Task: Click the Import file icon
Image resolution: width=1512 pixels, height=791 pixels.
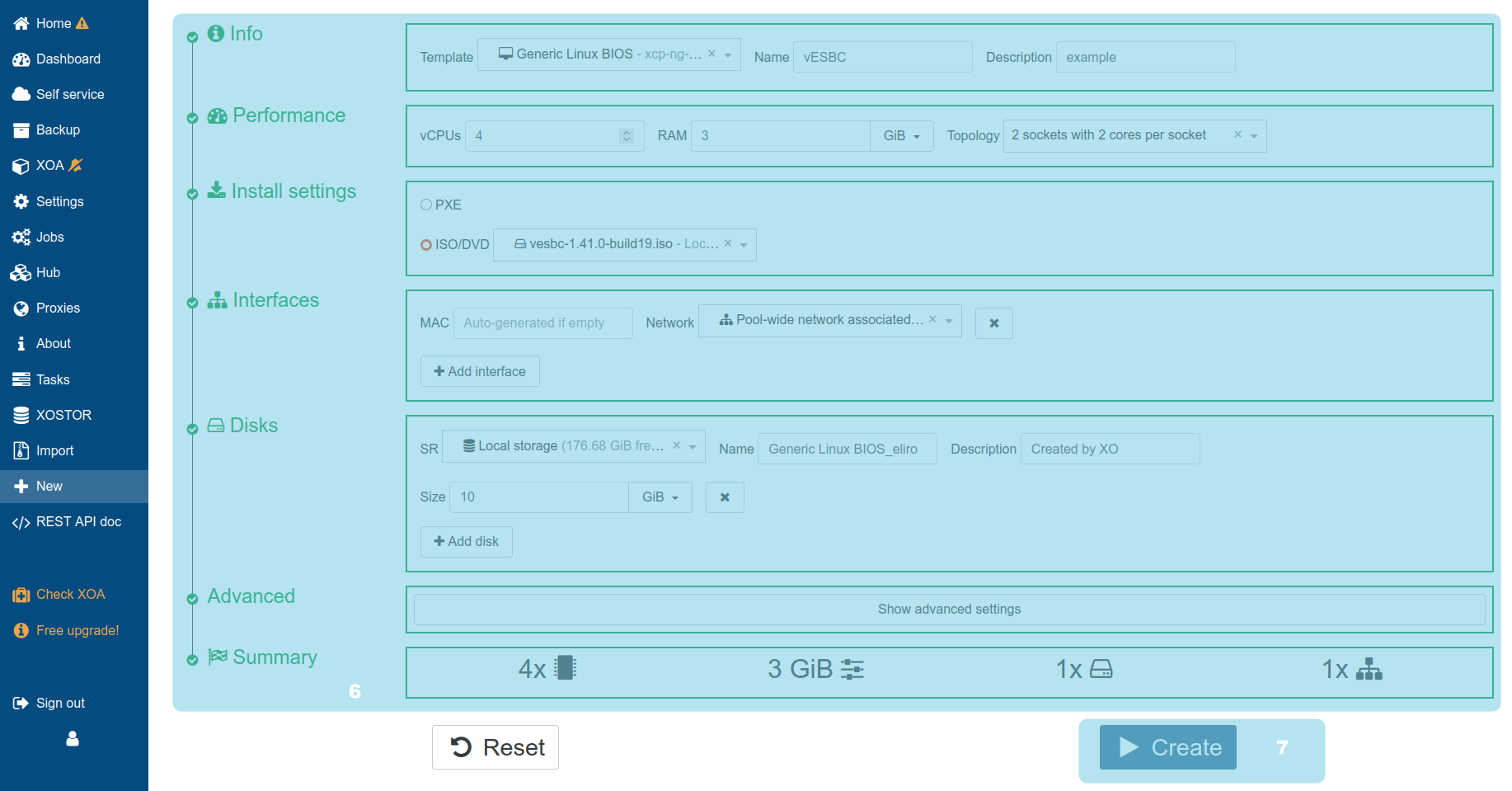Action: 21,451
